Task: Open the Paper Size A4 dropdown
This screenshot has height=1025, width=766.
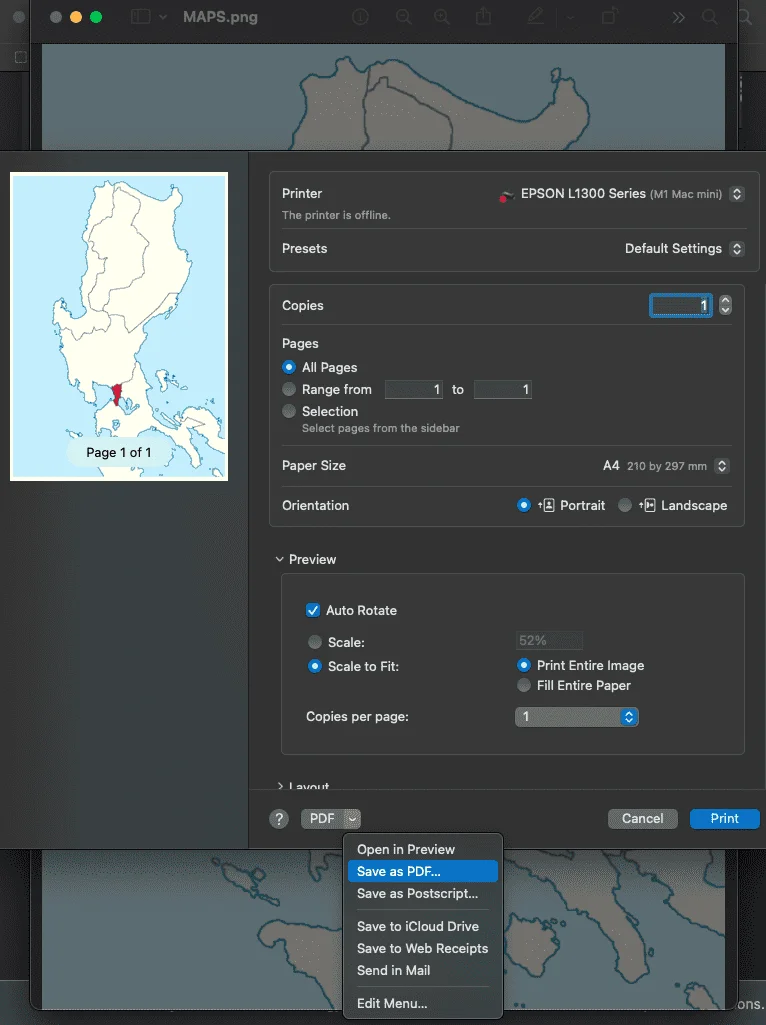Action: point(722,466)
